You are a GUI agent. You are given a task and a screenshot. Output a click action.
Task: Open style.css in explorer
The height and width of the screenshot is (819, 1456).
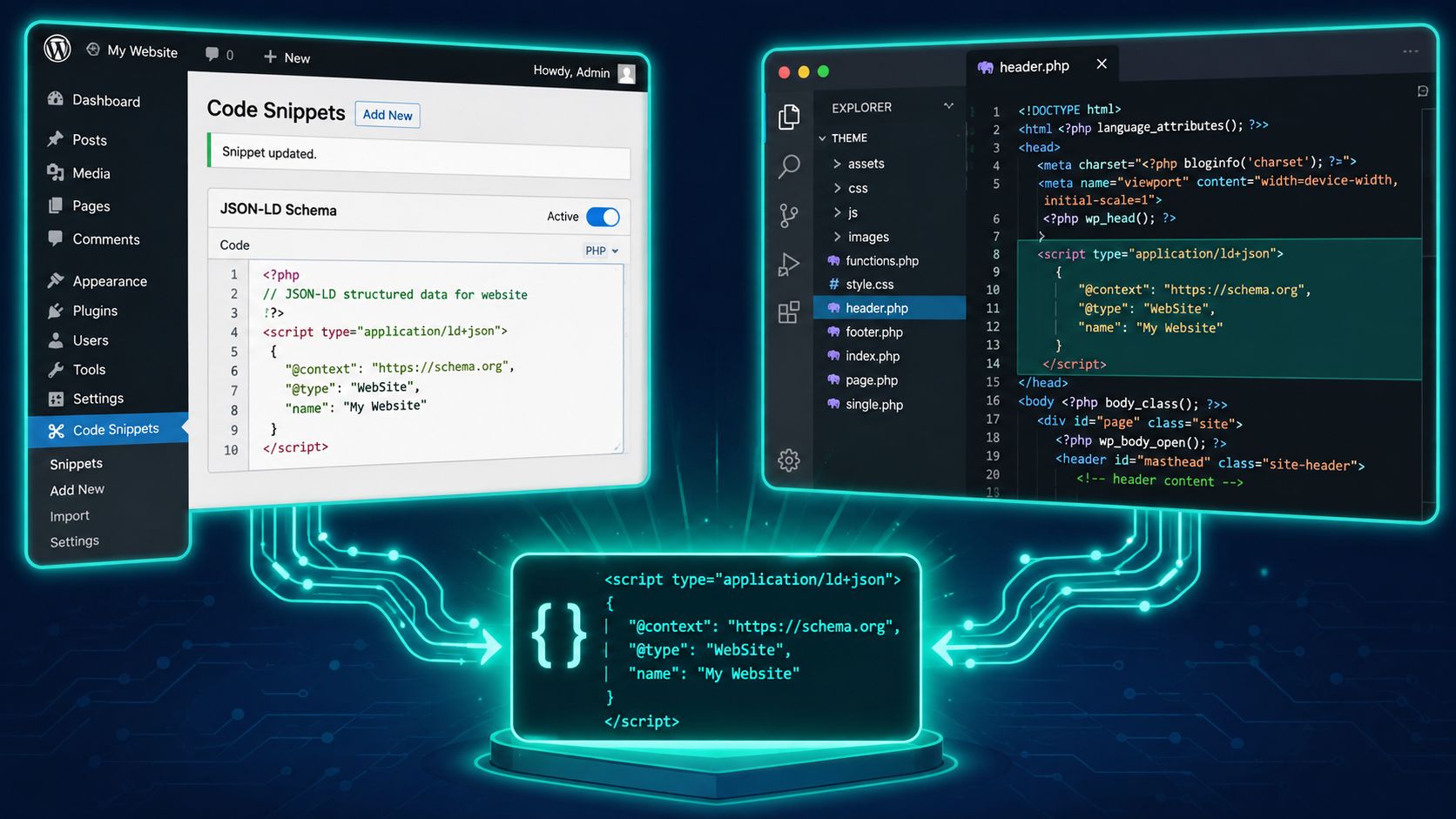click(861, 285)
